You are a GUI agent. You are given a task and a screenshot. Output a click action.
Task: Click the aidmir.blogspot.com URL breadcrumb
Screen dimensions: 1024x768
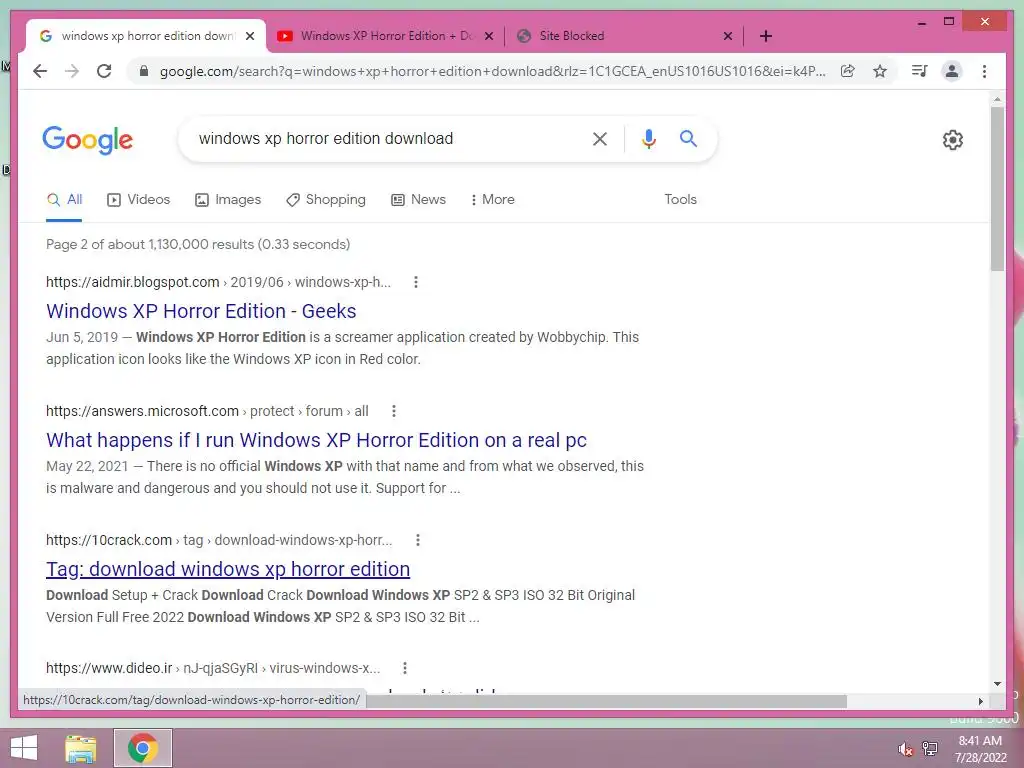pos(218,282)
